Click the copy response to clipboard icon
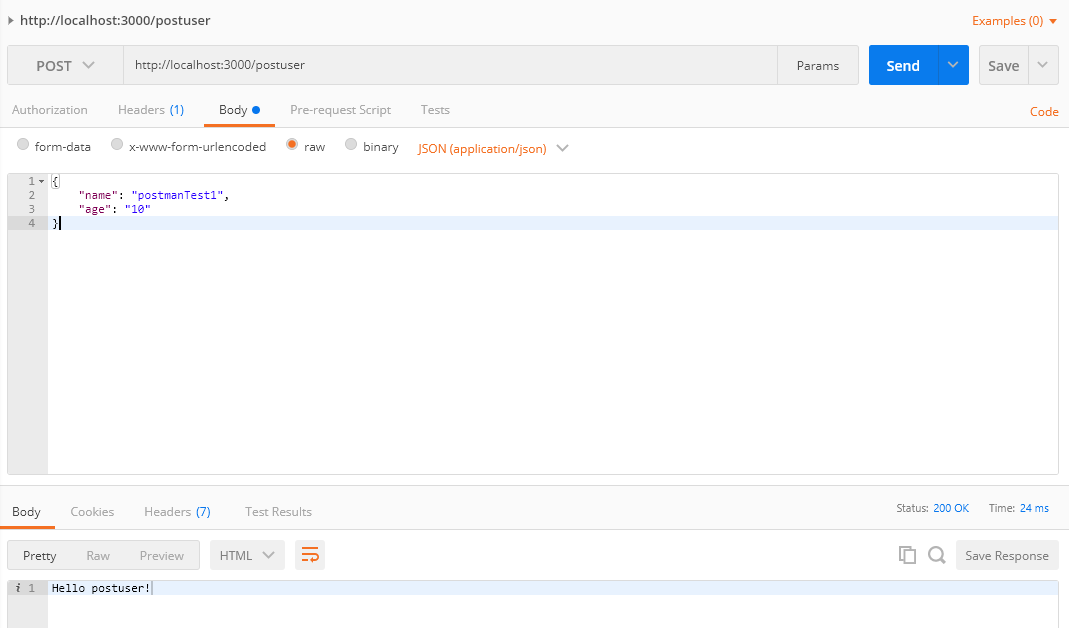The width and height of the screenshot is (1072, 628). point(907,555)
